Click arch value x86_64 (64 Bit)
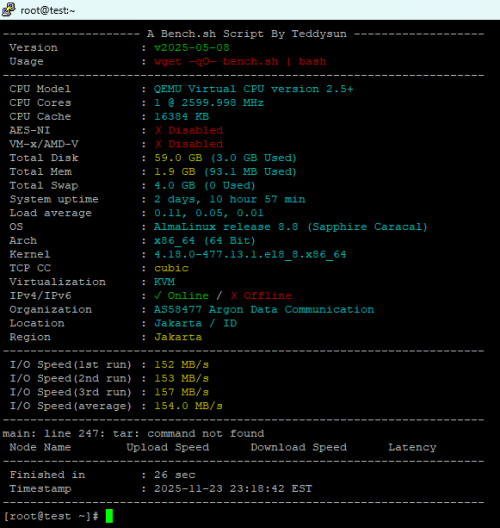 205,241
